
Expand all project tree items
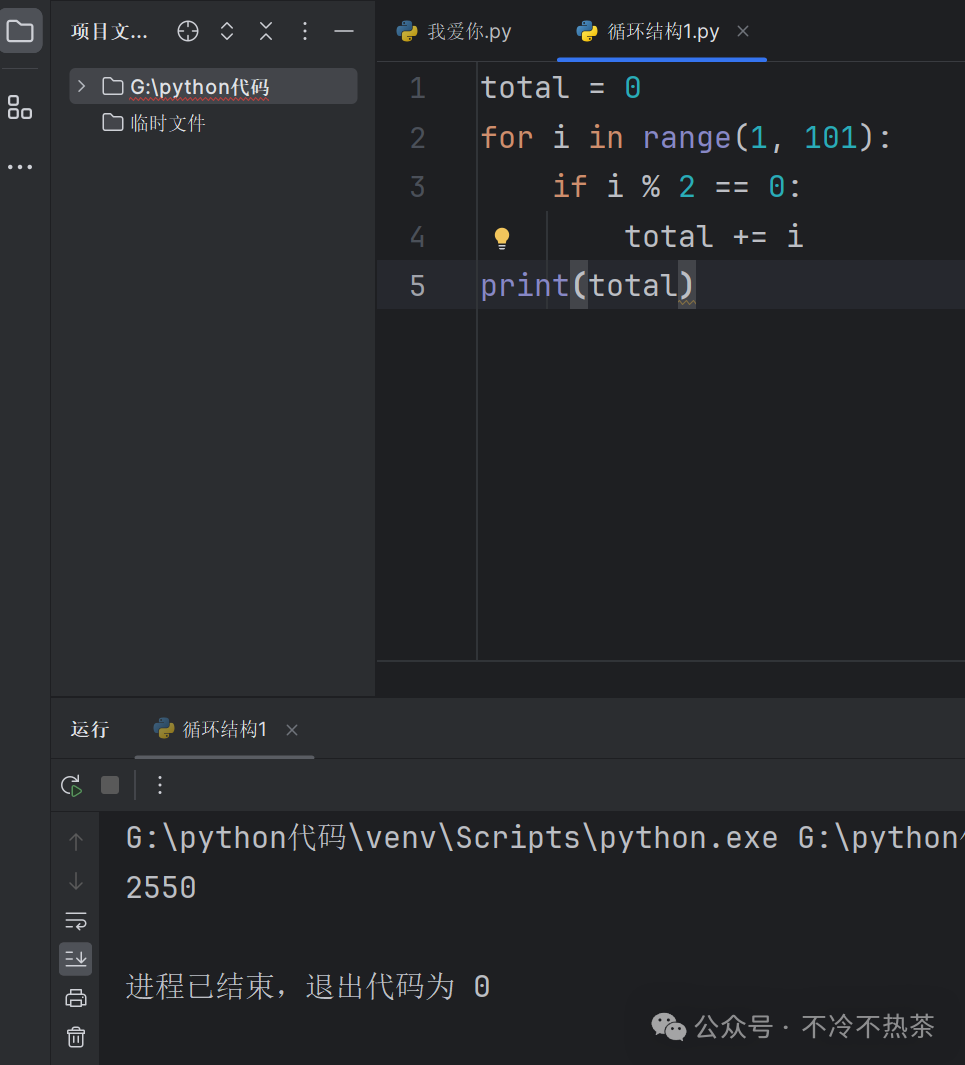coord(227,31)
